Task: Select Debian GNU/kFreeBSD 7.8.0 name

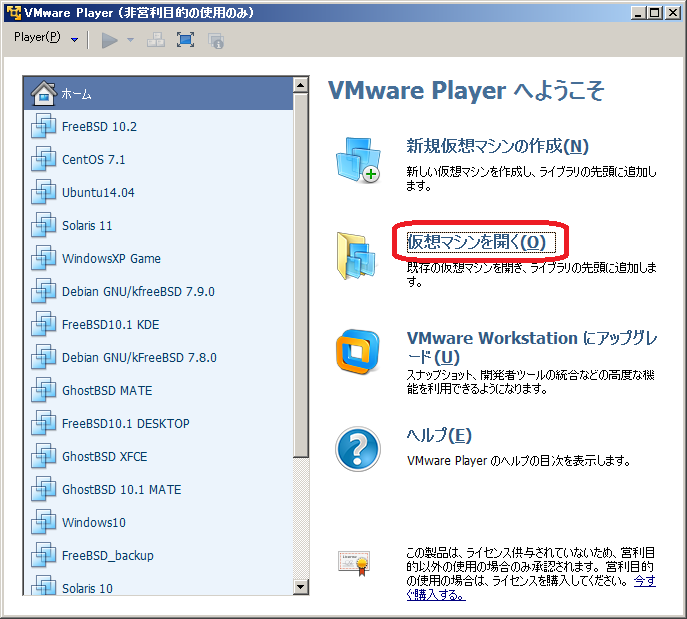Action: click(x=139, y=358)
